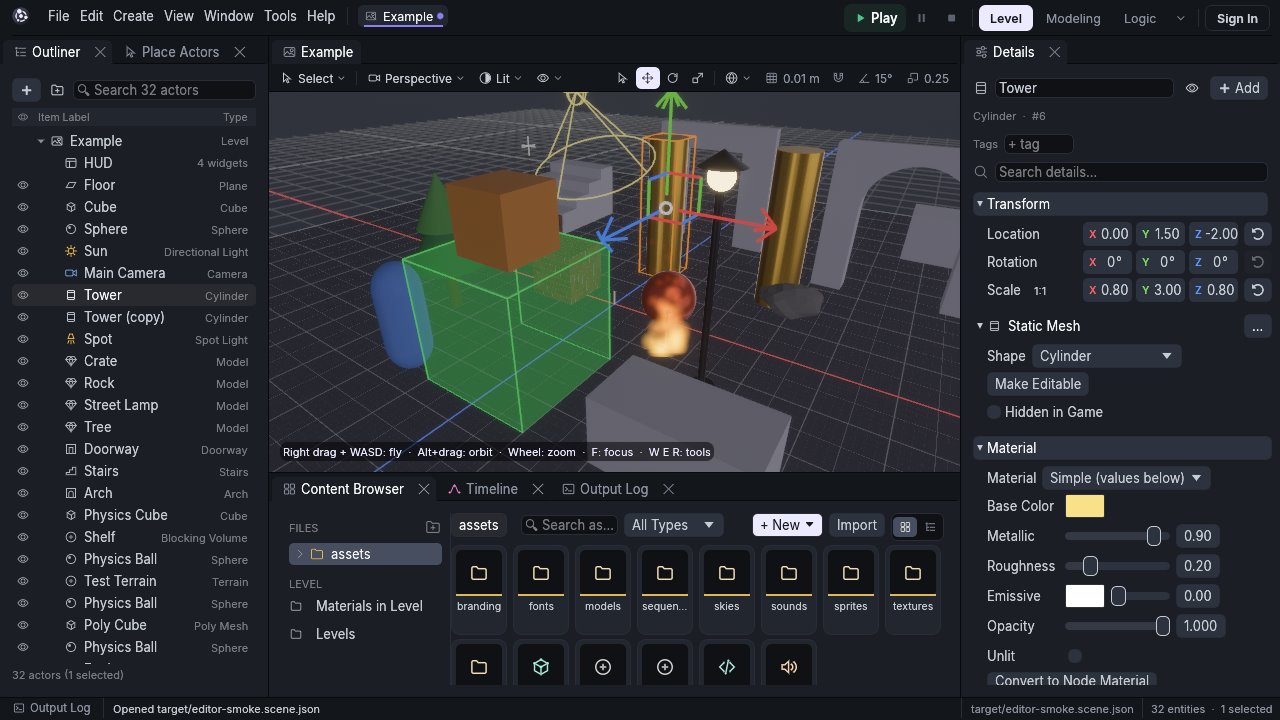Open the Tools menu
Viewport: 1280px width, 720px height.
[x=280, y=17]
